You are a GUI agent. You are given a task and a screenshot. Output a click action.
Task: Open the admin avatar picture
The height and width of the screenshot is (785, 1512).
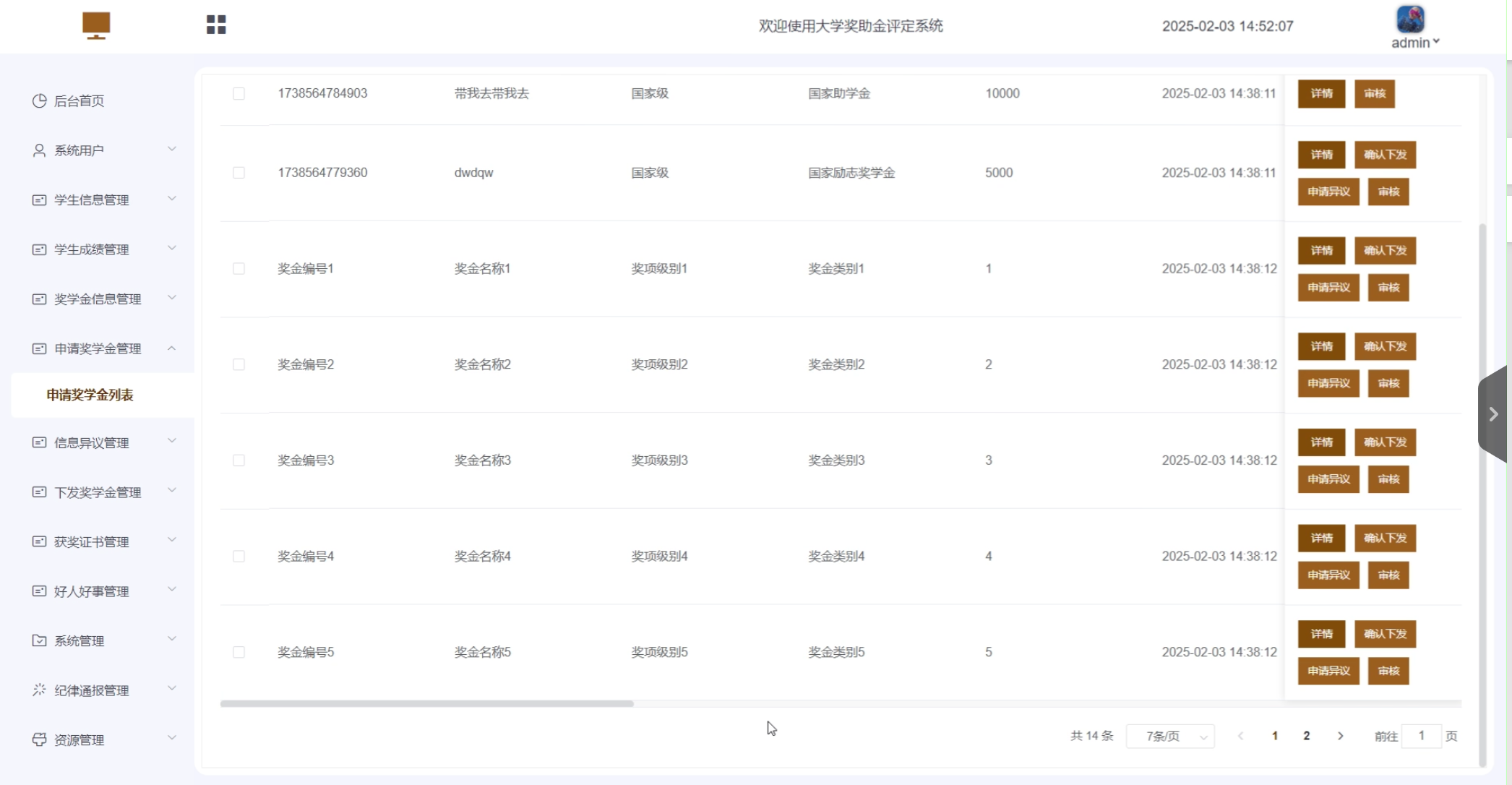click(1410, 20)
